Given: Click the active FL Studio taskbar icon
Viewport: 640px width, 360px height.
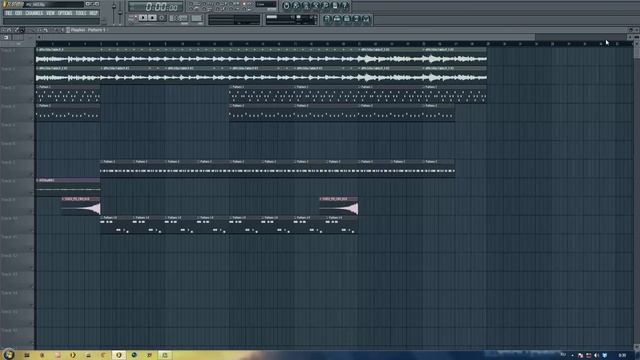Looking at the screenshot, I should click(119, 355).
